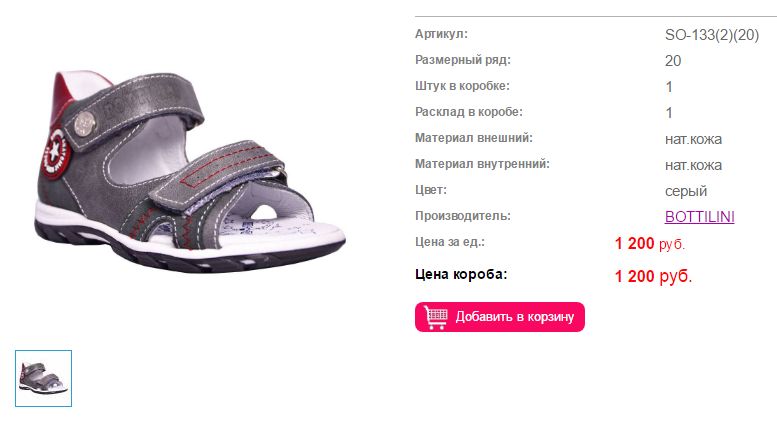Open the BOTTILINI manufacturer link
This screenshot has width=777, height=432.
[699, 216]
